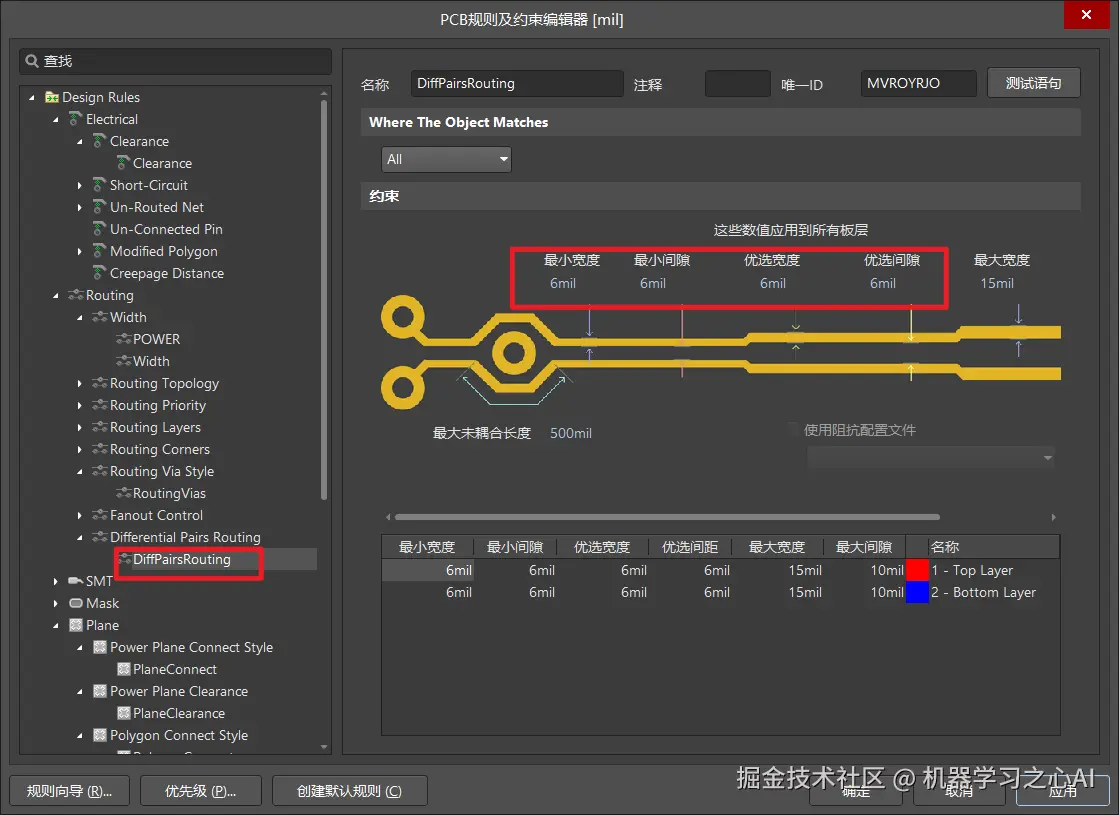This screenshot has width=1119, height=815.
Task: Click the Routing Topology icon
Action: (100, 383)
